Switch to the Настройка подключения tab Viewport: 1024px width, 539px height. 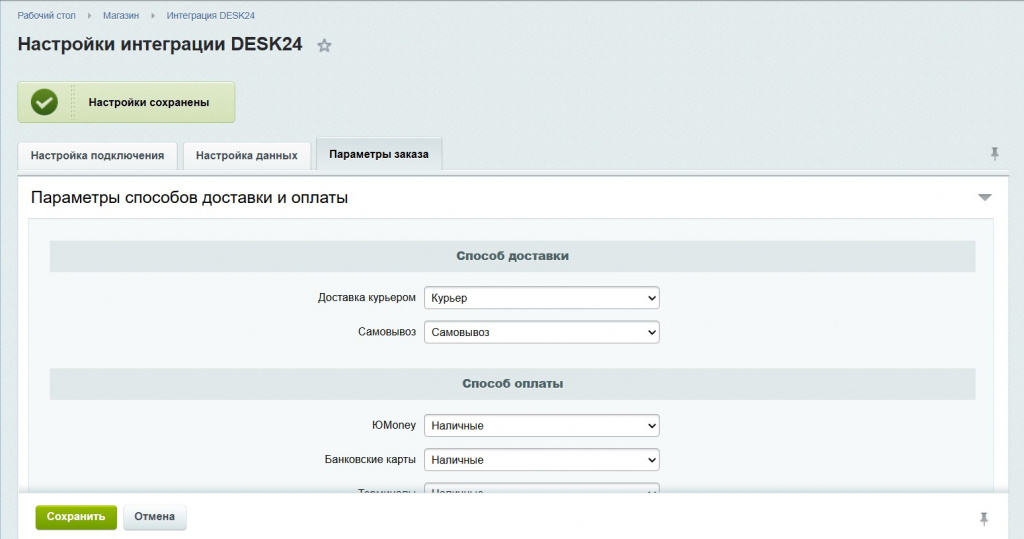97,156
